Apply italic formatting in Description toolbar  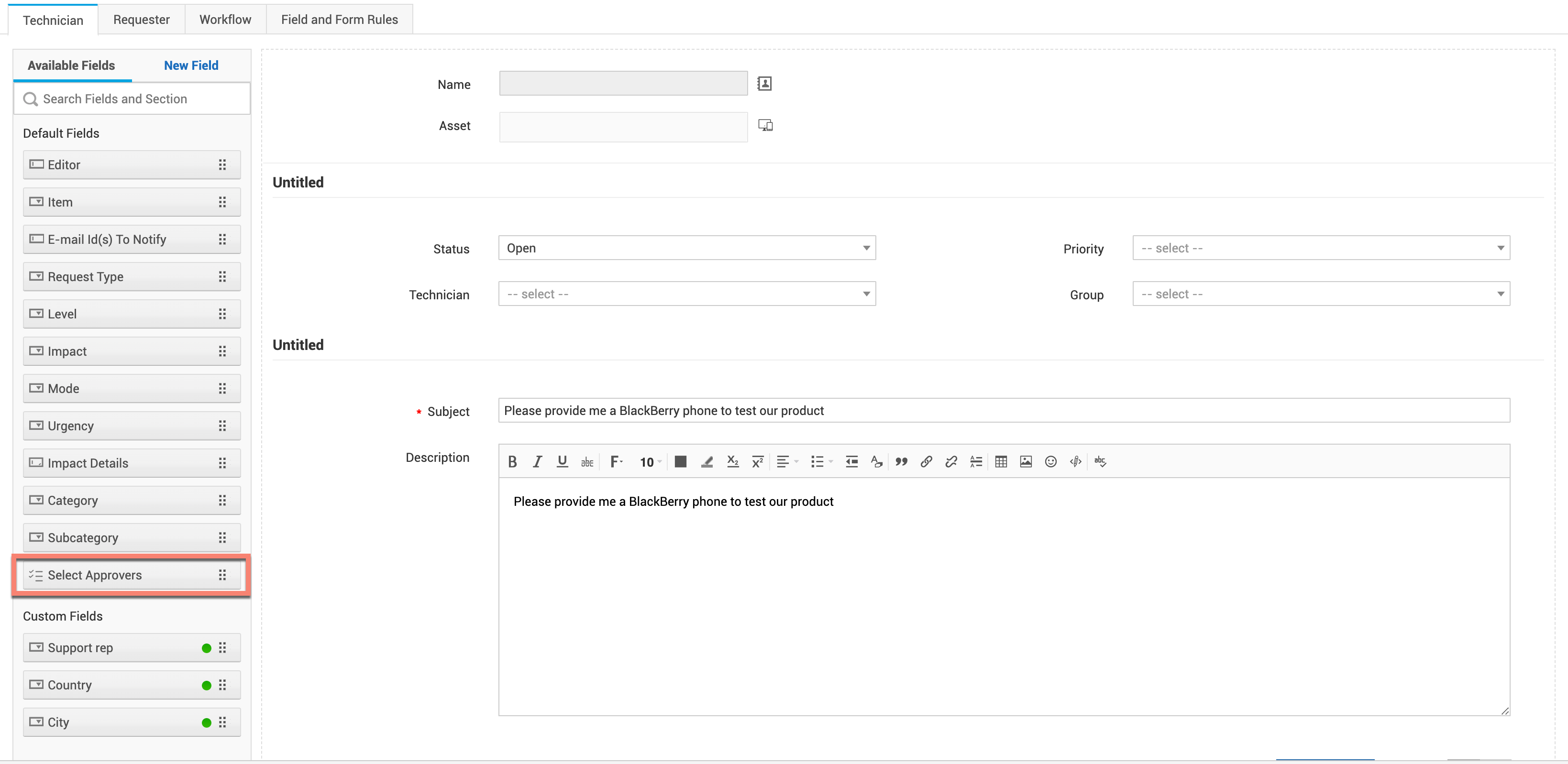coord(537,462)
